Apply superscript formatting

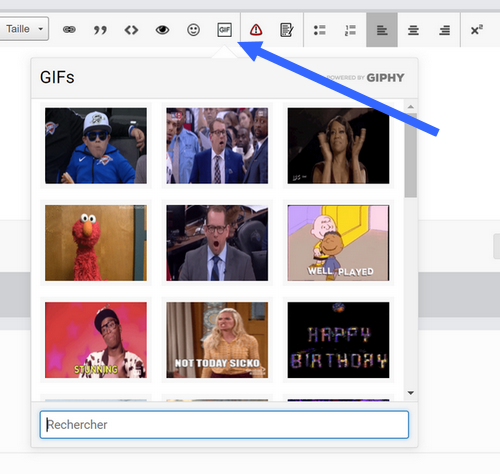point(476,30)
